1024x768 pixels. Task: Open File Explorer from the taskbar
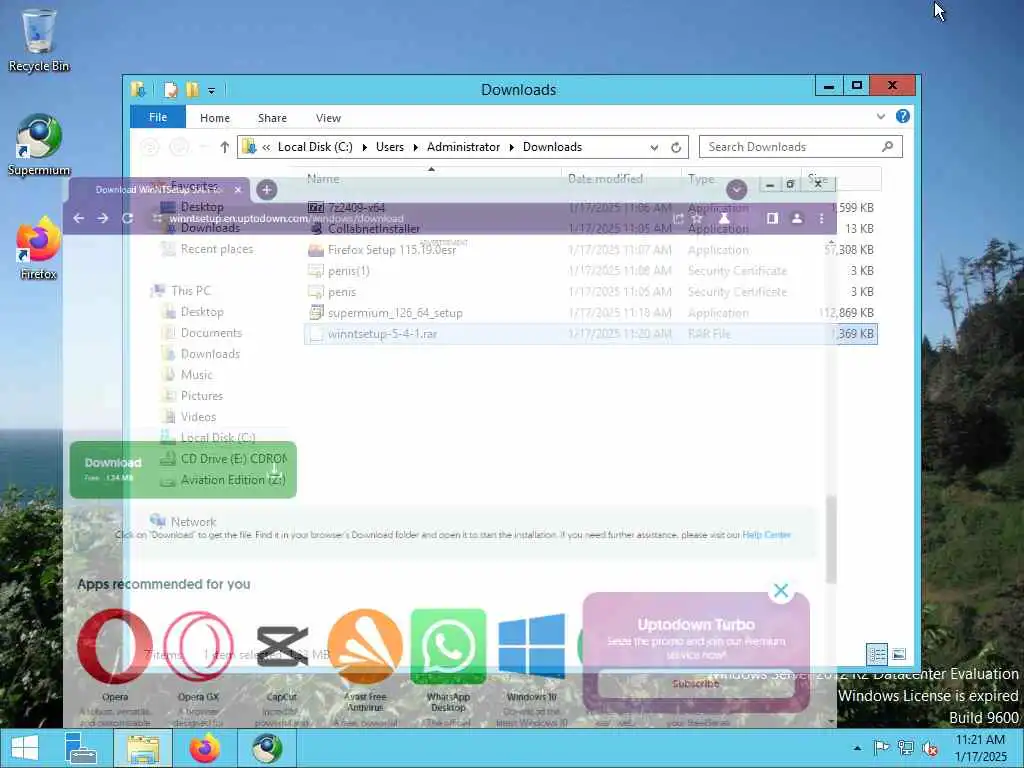142,748
